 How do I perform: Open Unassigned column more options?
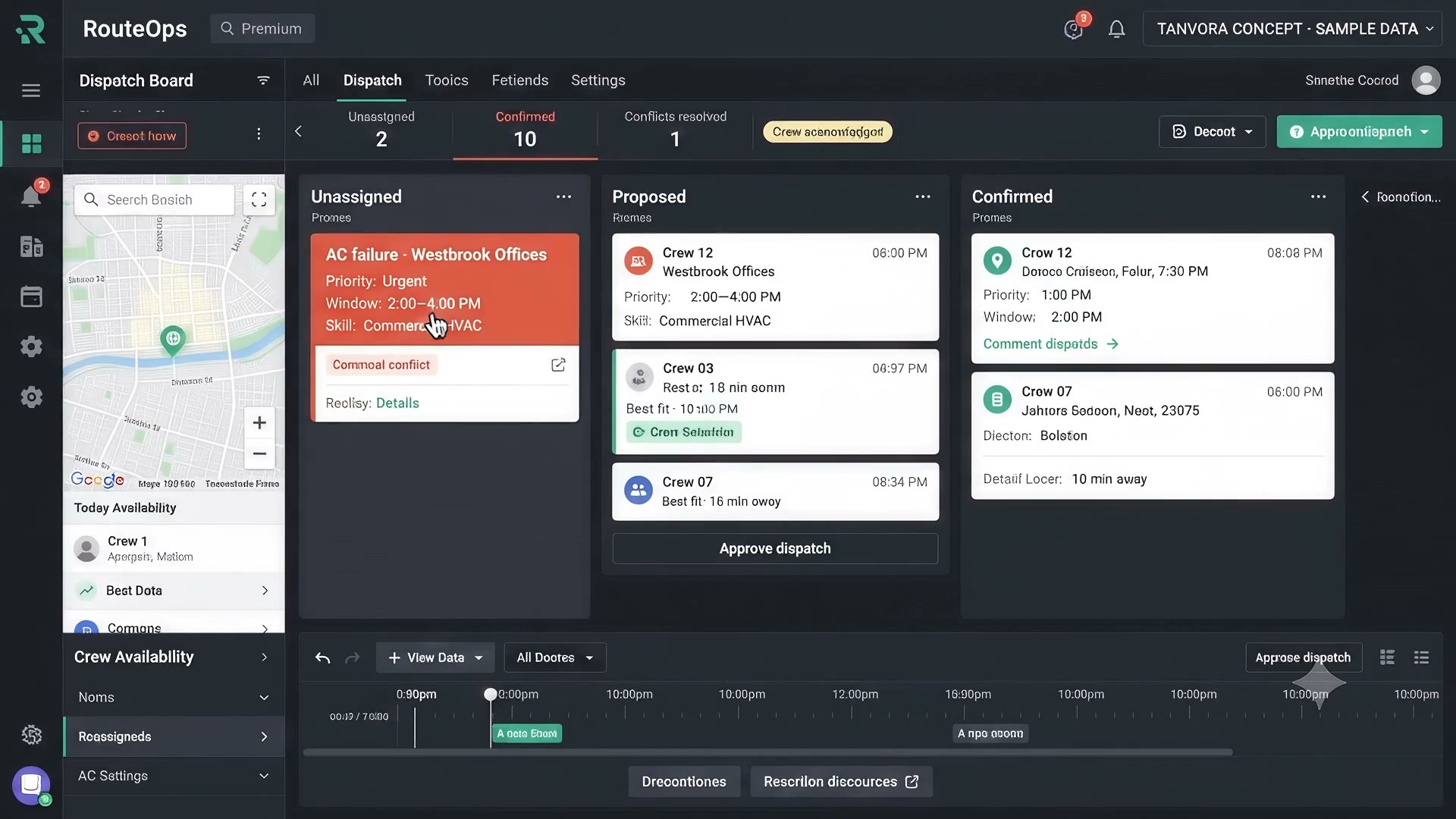(563, 196)
